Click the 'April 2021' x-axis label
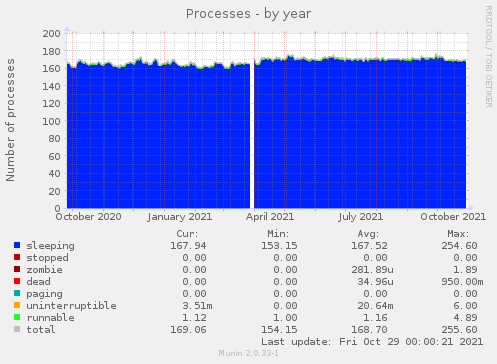 tap(270, 217)
